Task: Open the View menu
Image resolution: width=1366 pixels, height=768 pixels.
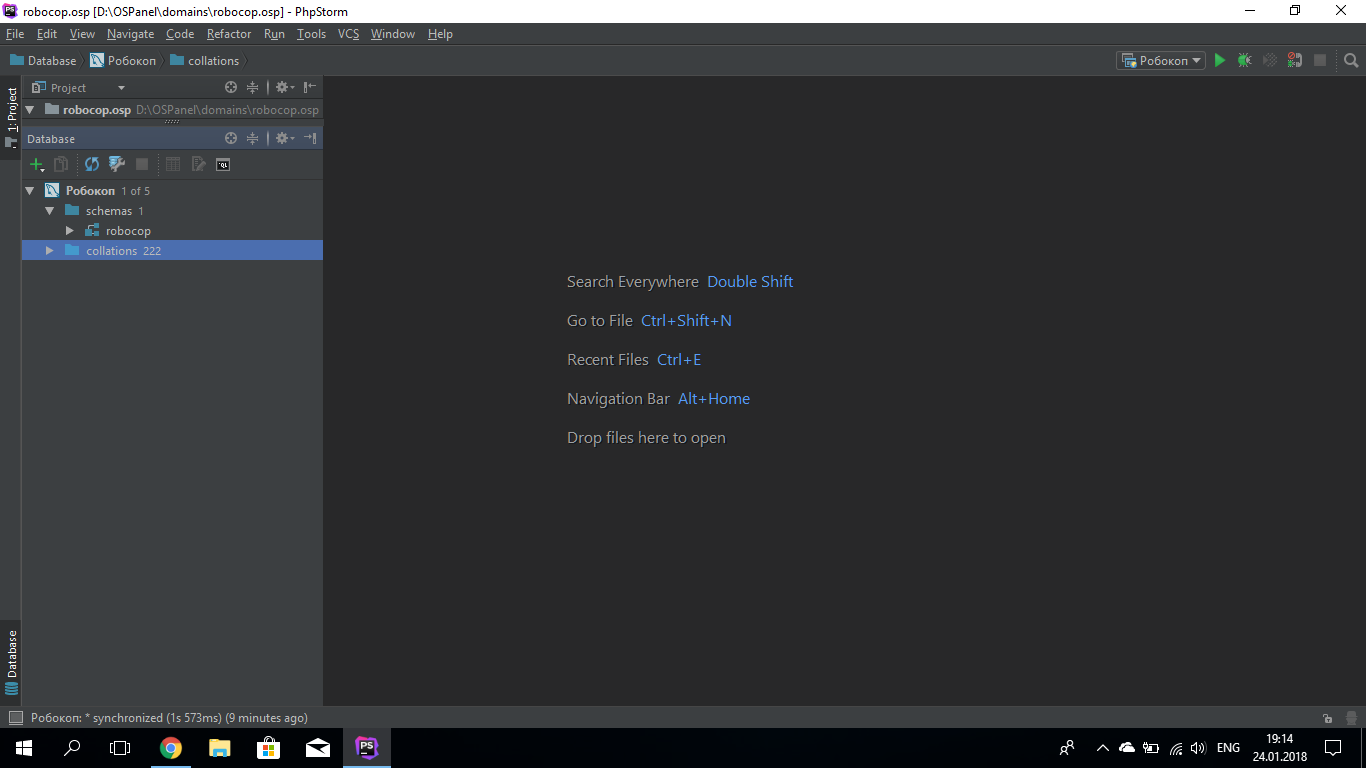Action: [82, 34]
